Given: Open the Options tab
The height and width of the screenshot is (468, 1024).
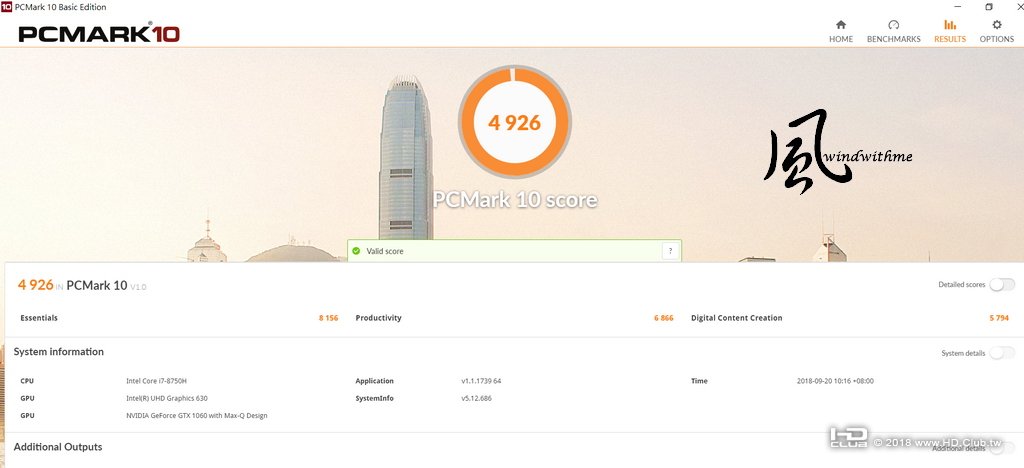Looking at the screenshot, I should click(997, 31).
